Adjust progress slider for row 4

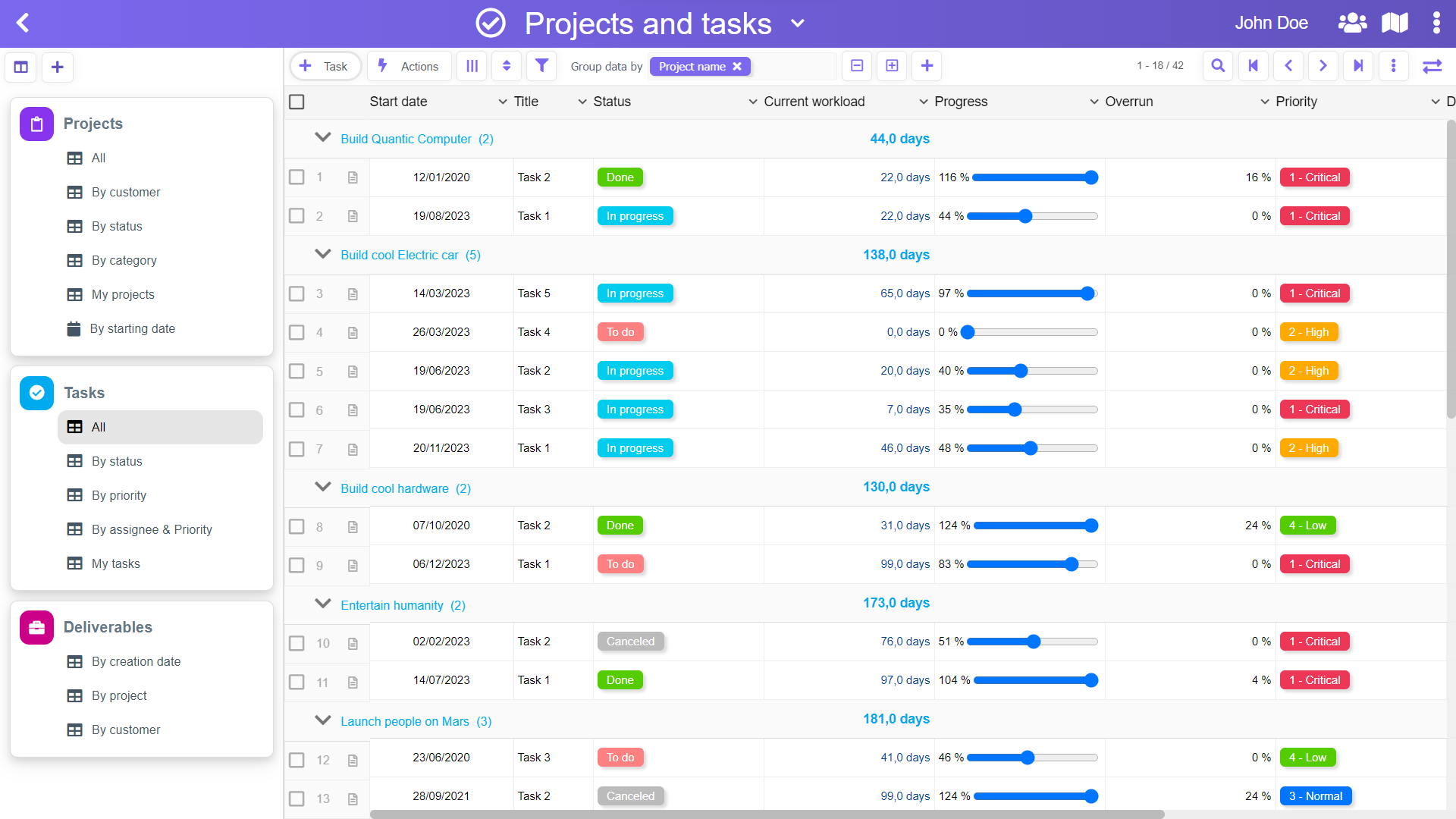pyautogui.click(x=968, y=332)
